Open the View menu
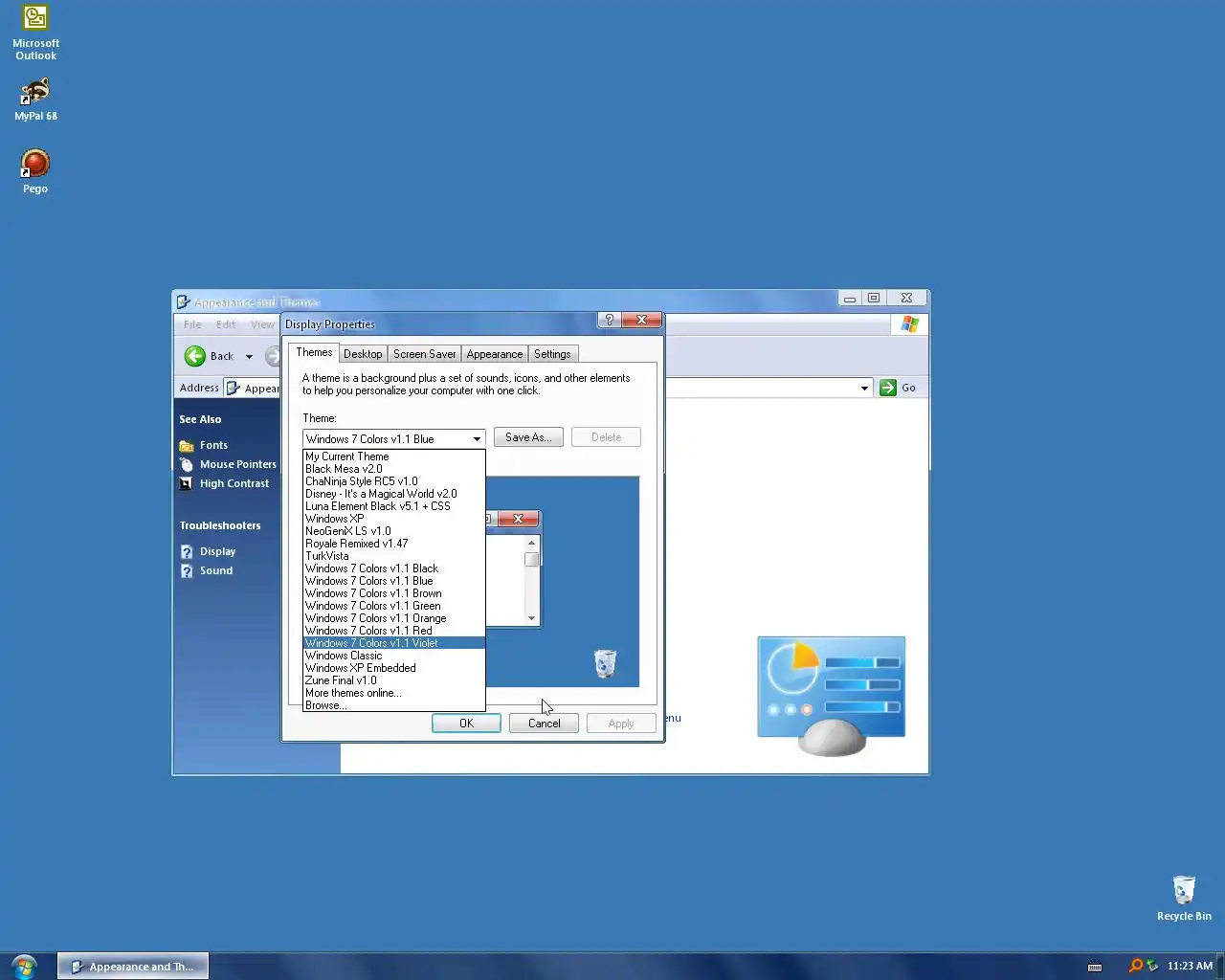The image size is (1225, 980). pyautogui.click(x=261, y=324)
